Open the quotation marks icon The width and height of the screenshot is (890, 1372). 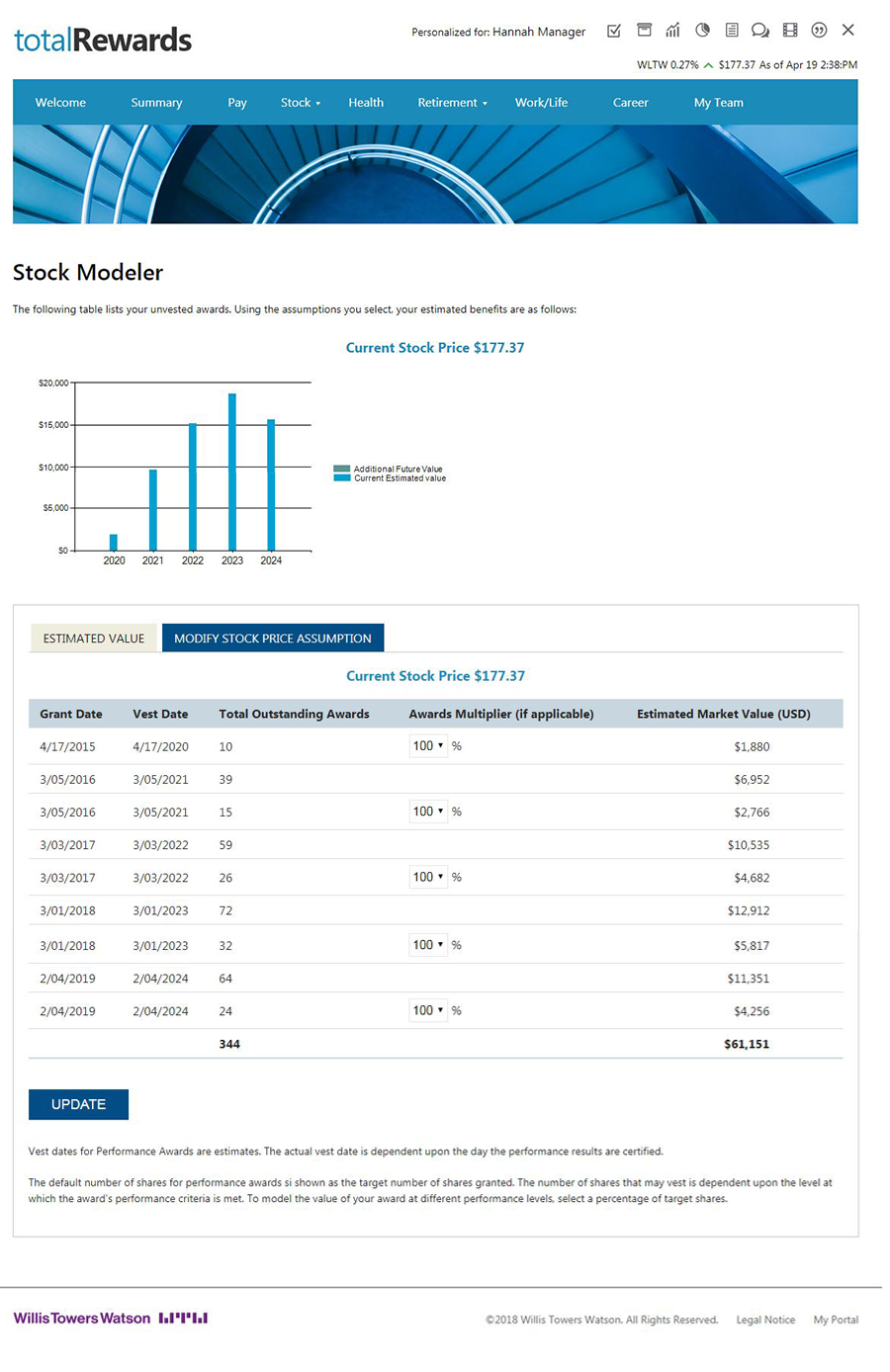819,31
